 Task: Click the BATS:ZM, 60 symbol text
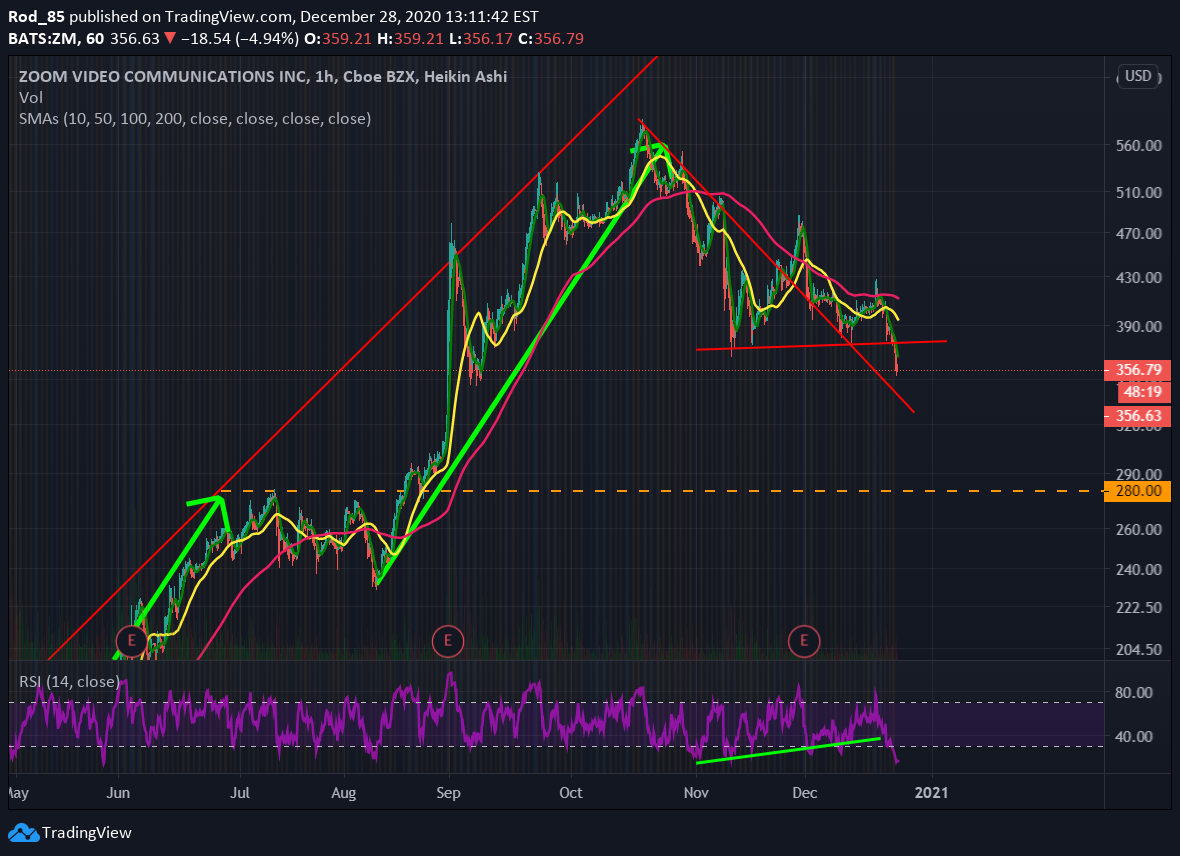[x=56, y=38]
